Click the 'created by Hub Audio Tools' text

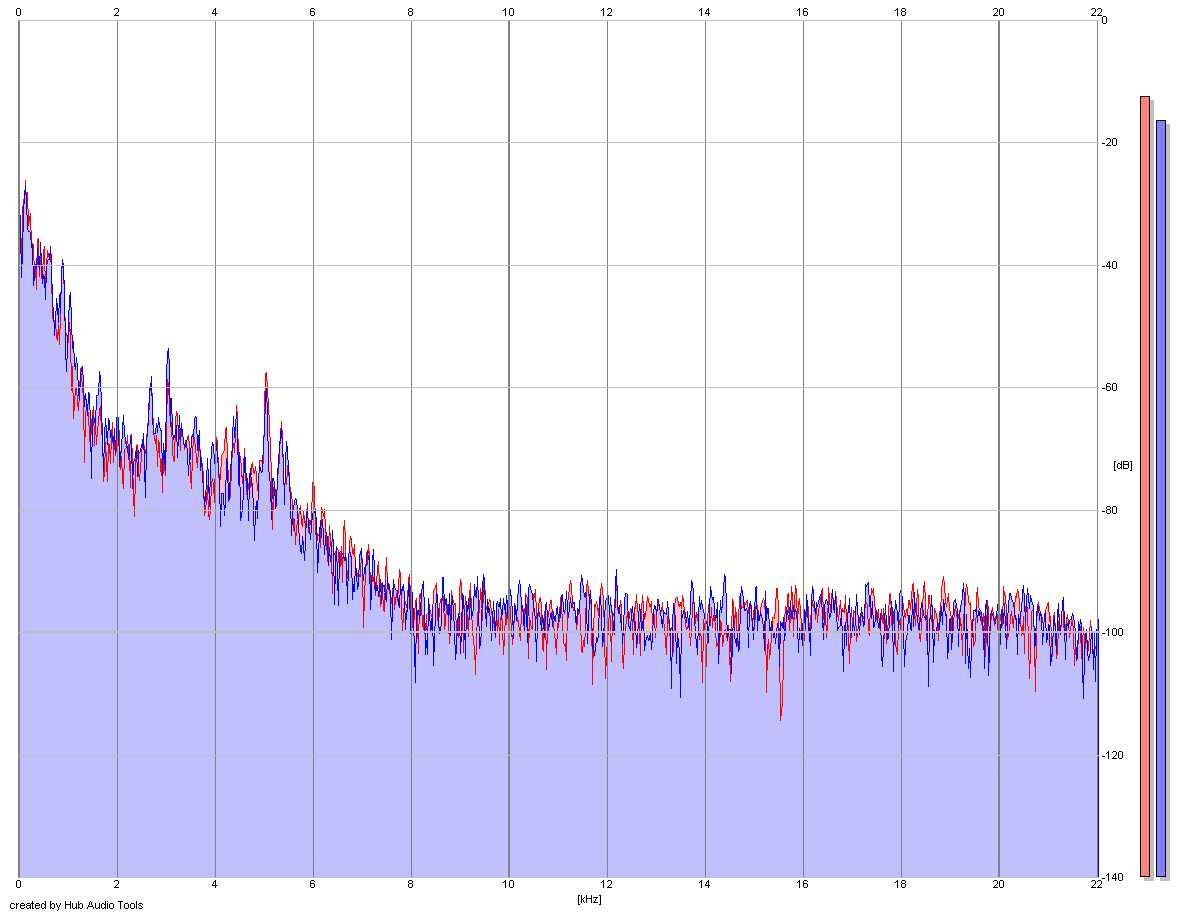point(76,905)
